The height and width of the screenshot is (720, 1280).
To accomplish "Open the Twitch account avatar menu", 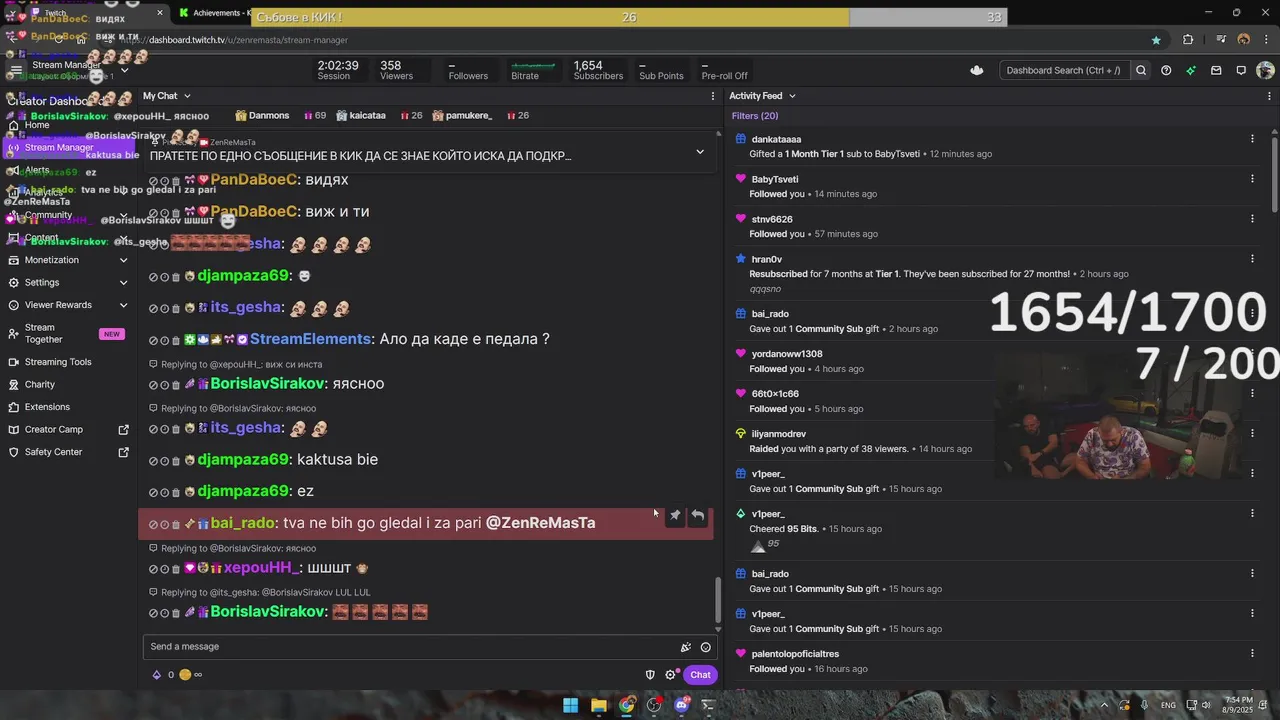I will point(1265,70).
